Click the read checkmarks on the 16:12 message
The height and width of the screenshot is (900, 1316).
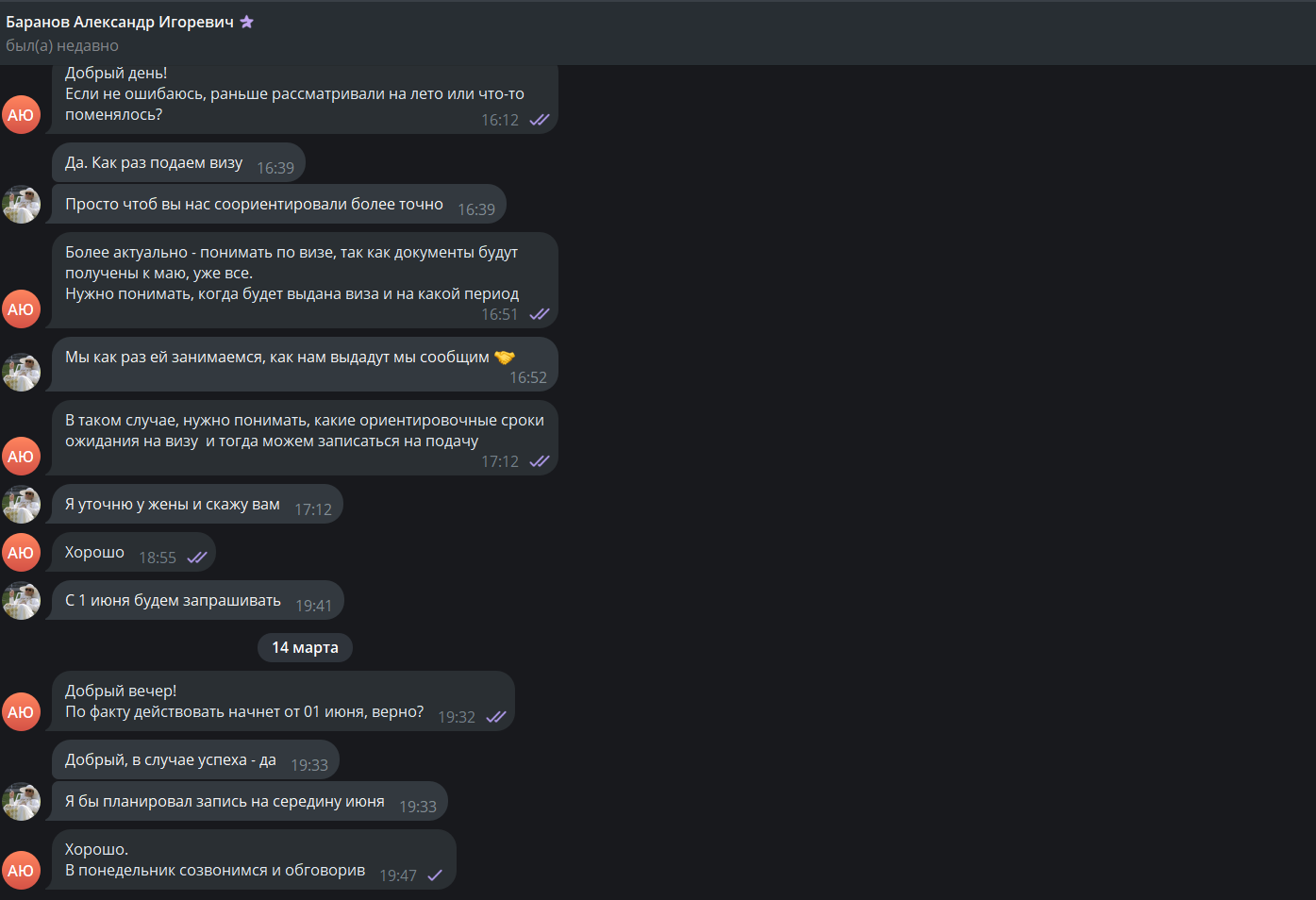(540, 120)
